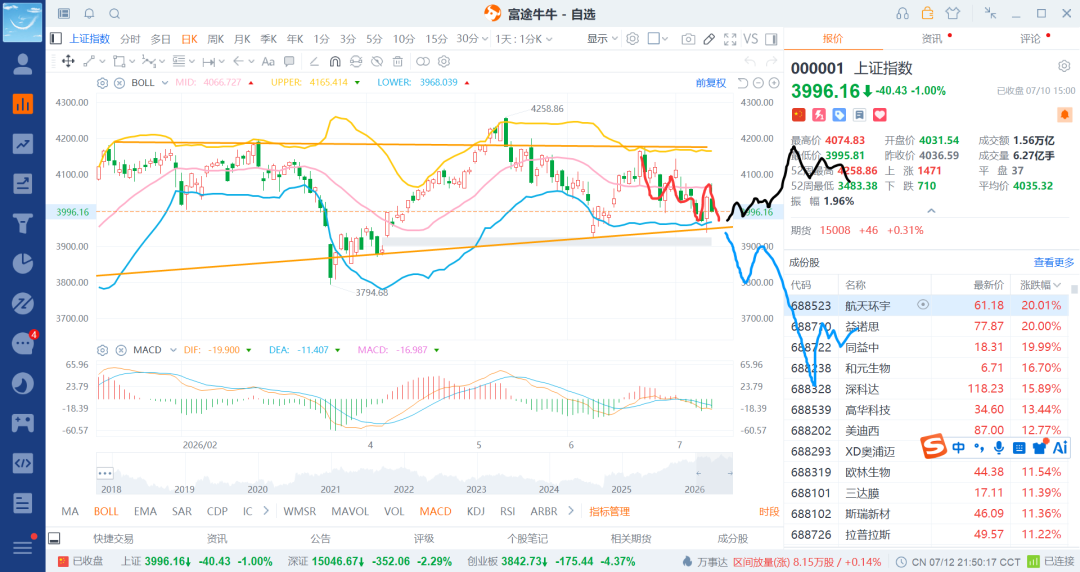Viewport: 1080px width, 572px height.
Task: Open the 显示 display dropdown
Action: pyautogui.click(x=602, y=39)
